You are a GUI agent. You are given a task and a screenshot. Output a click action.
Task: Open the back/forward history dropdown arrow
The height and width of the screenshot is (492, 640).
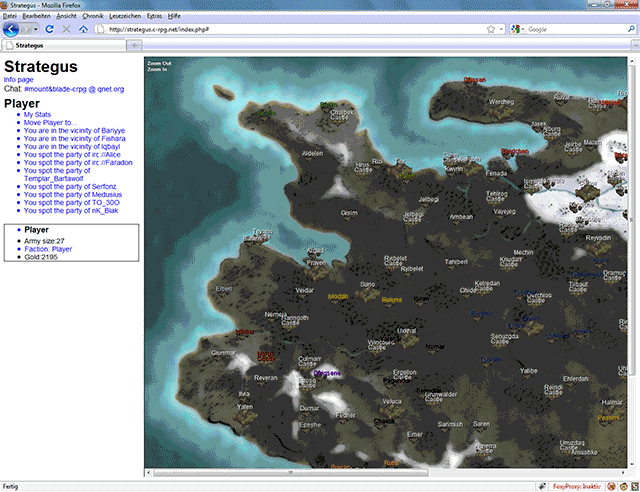(36, 29)
